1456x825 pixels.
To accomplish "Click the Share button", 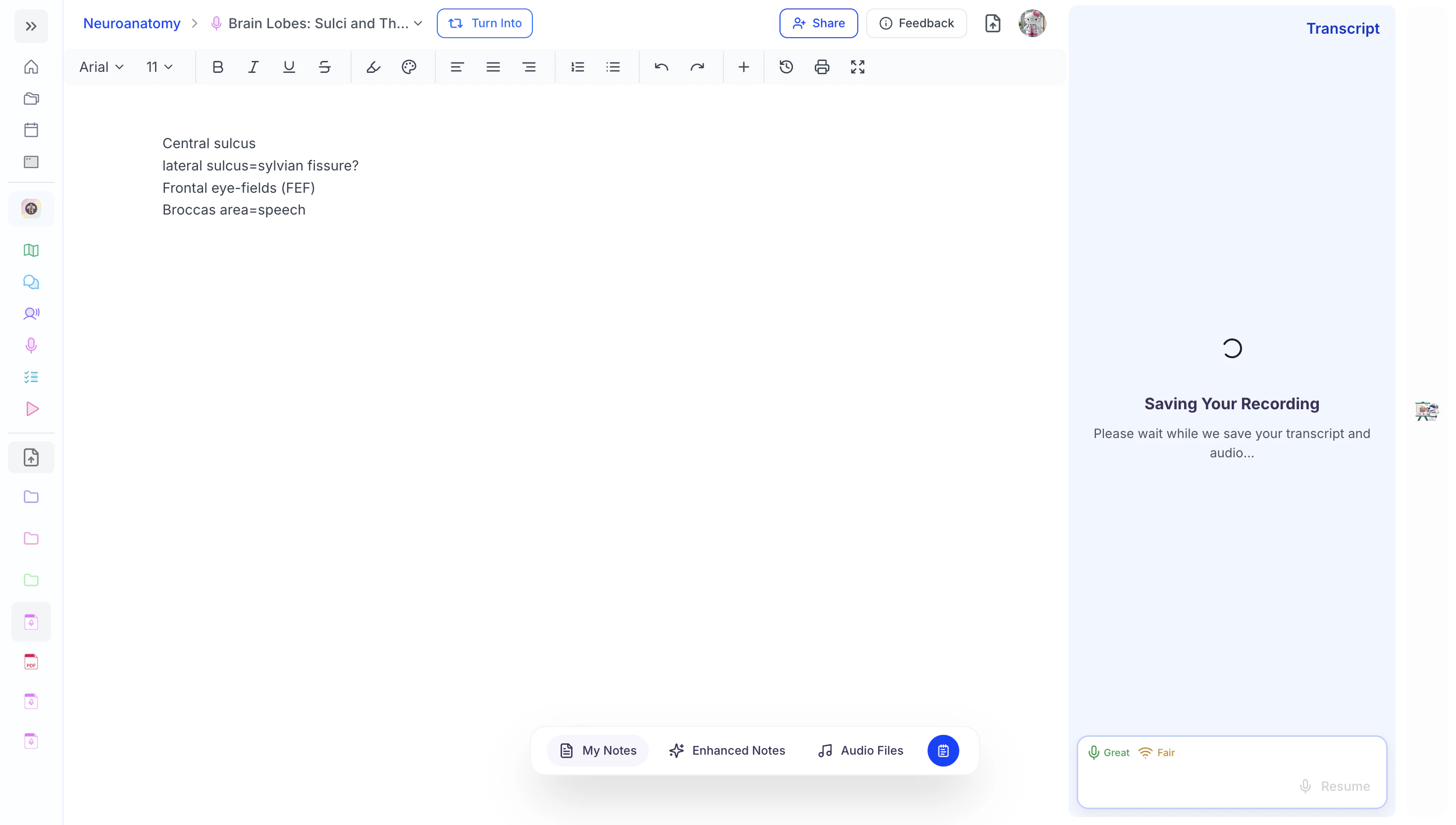I will point(818,23).
